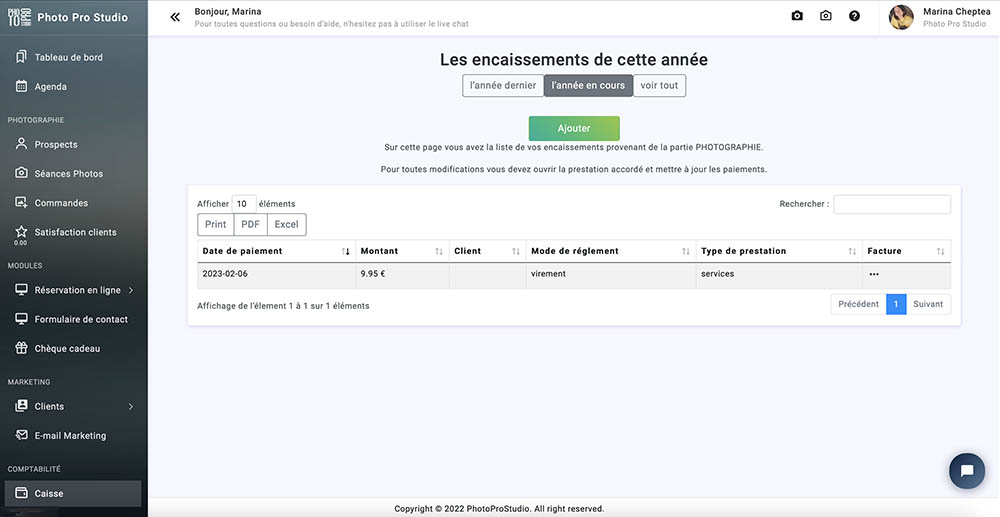This screenshot has width=1000, height=517.
Task: Click the Tableau de bord bookmark icon
Action: 21,57
